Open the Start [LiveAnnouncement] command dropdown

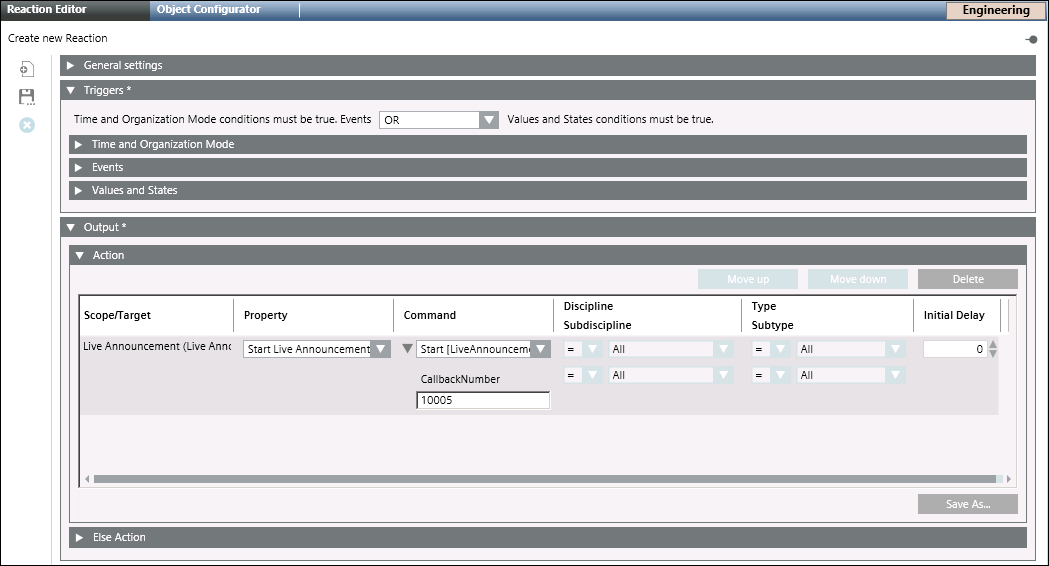click(540, 349)
